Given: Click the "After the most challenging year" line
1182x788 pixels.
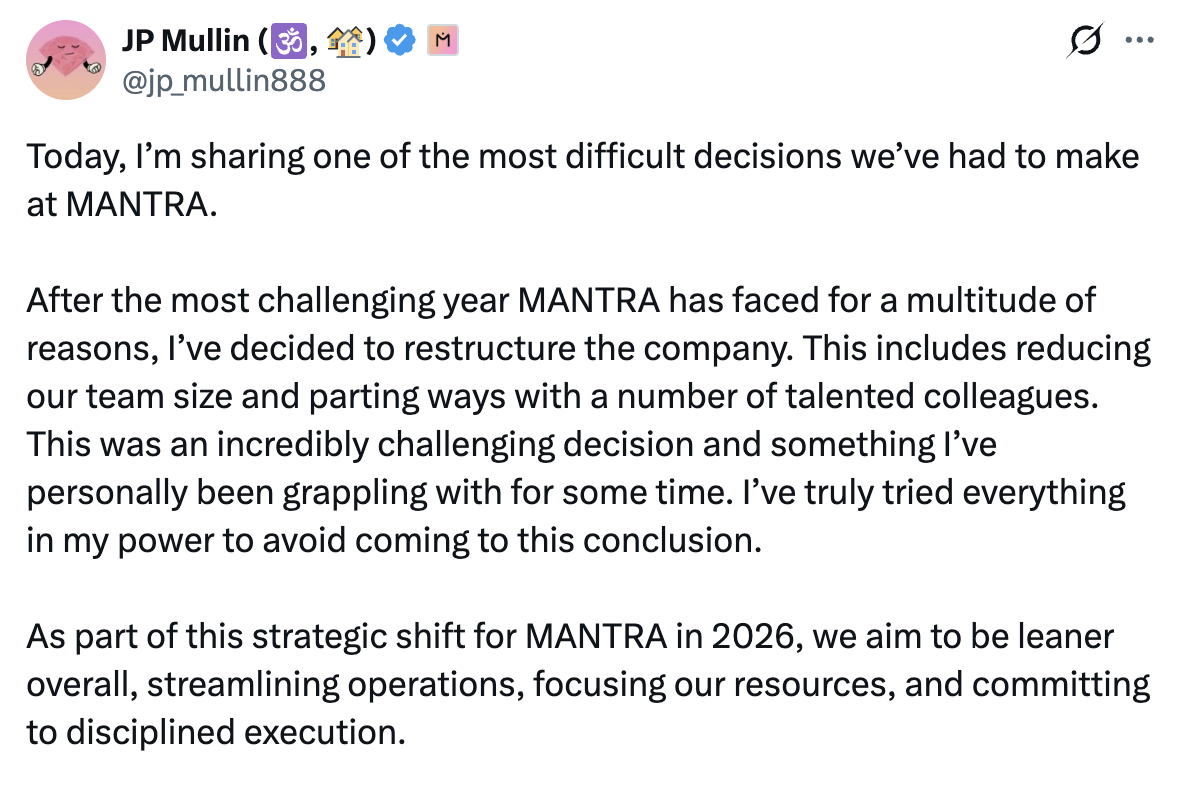Looking at the screenshot, I should pos(560,299).
